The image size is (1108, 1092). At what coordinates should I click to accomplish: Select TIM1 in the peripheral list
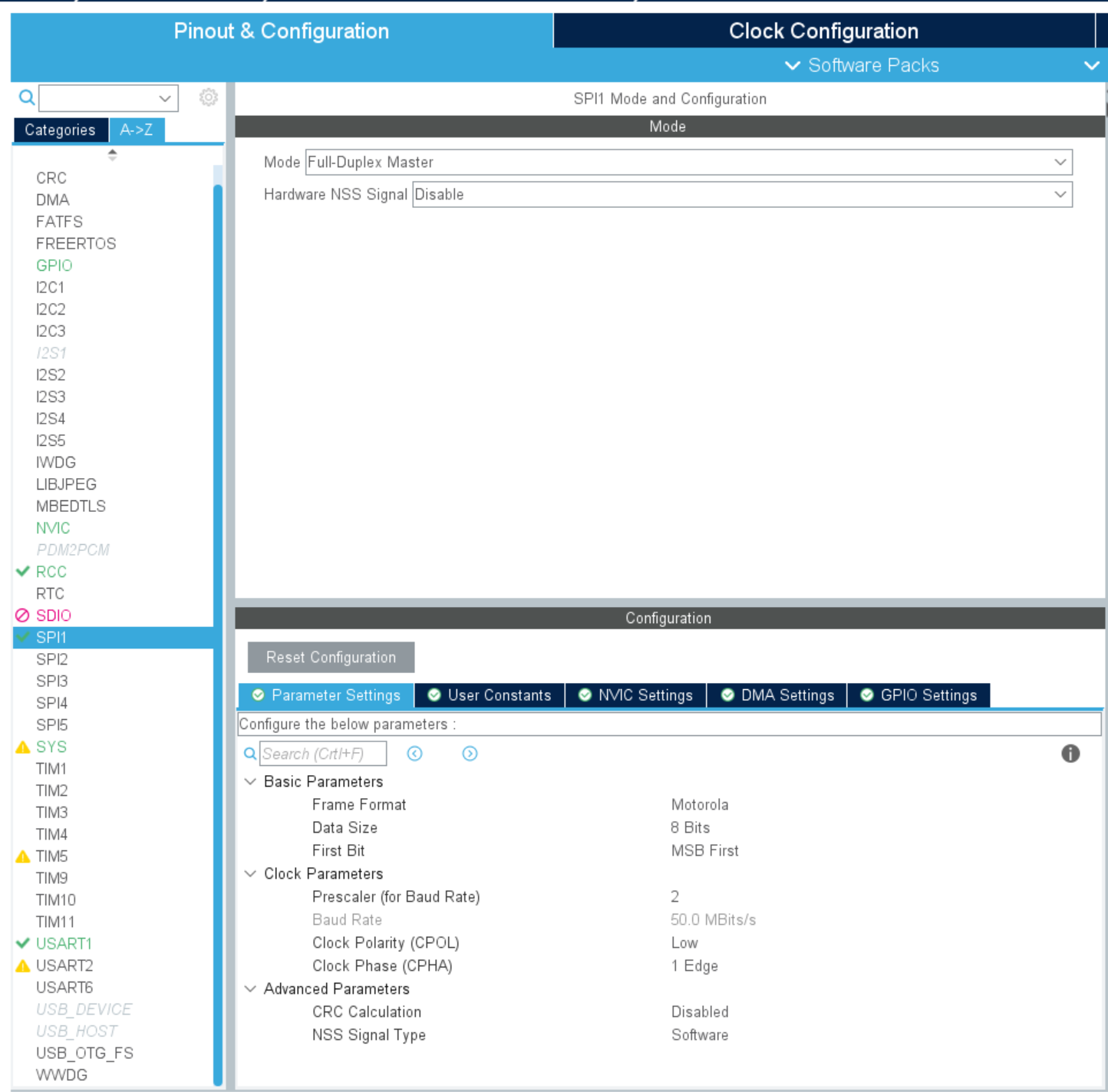[51, 768]
